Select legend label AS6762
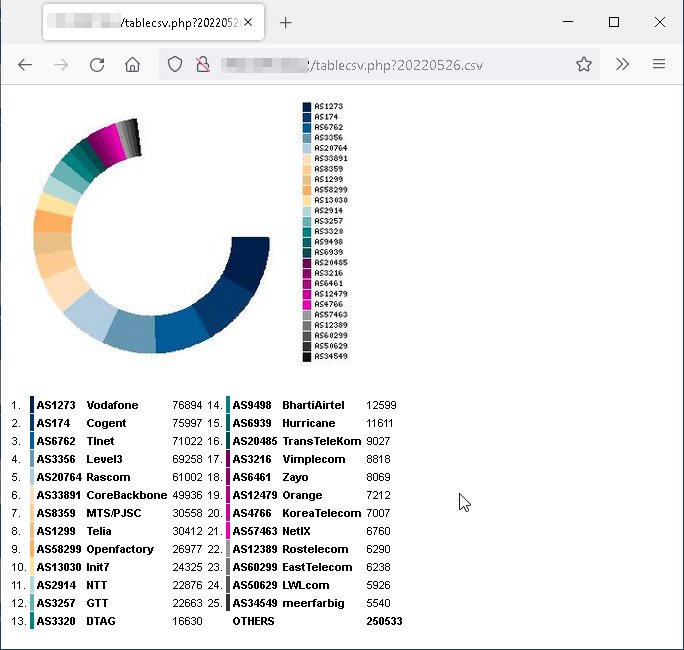The width and height of the screenshot is (684, 650). (328, 127)
